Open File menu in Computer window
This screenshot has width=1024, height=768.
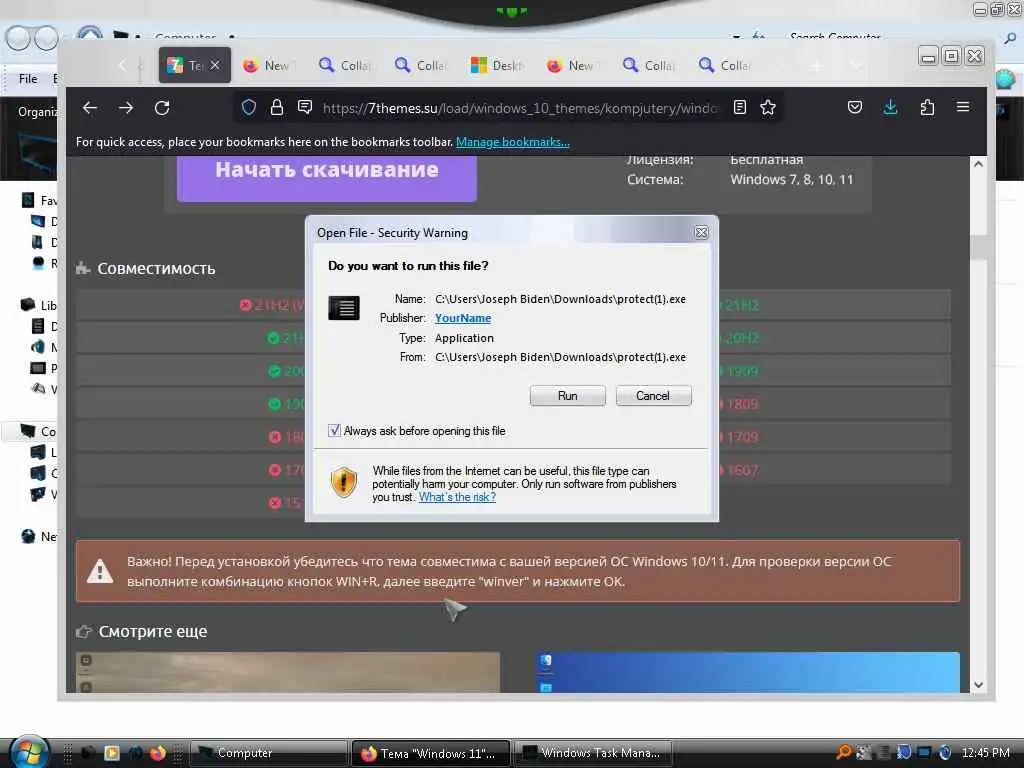click(28, 78)
